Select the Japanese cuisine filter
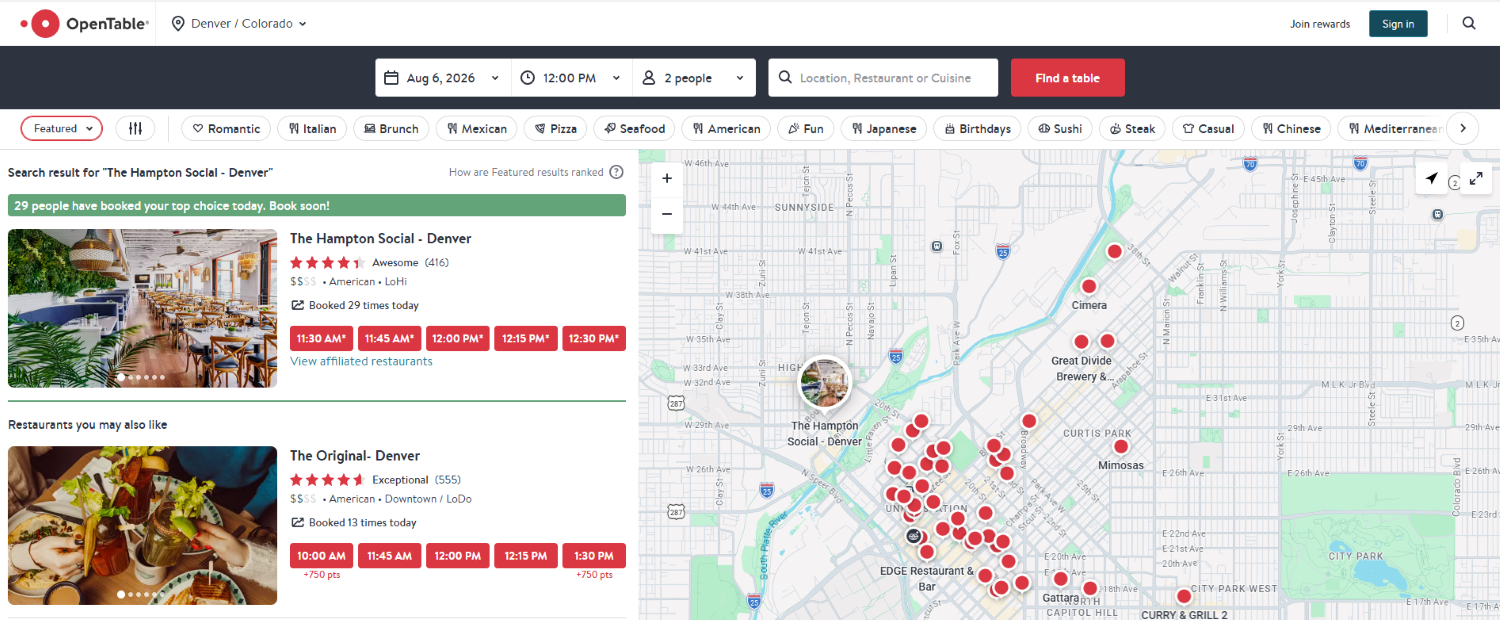The width and height of the screenshot is (1500, 620). coord(884,128)
